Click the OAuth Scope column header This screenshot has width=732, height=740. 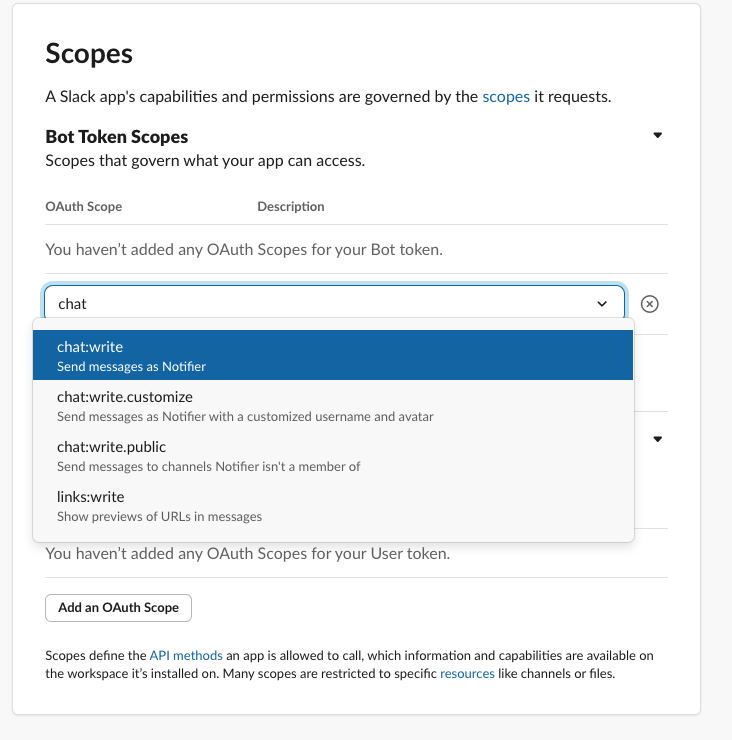(84, 207)
